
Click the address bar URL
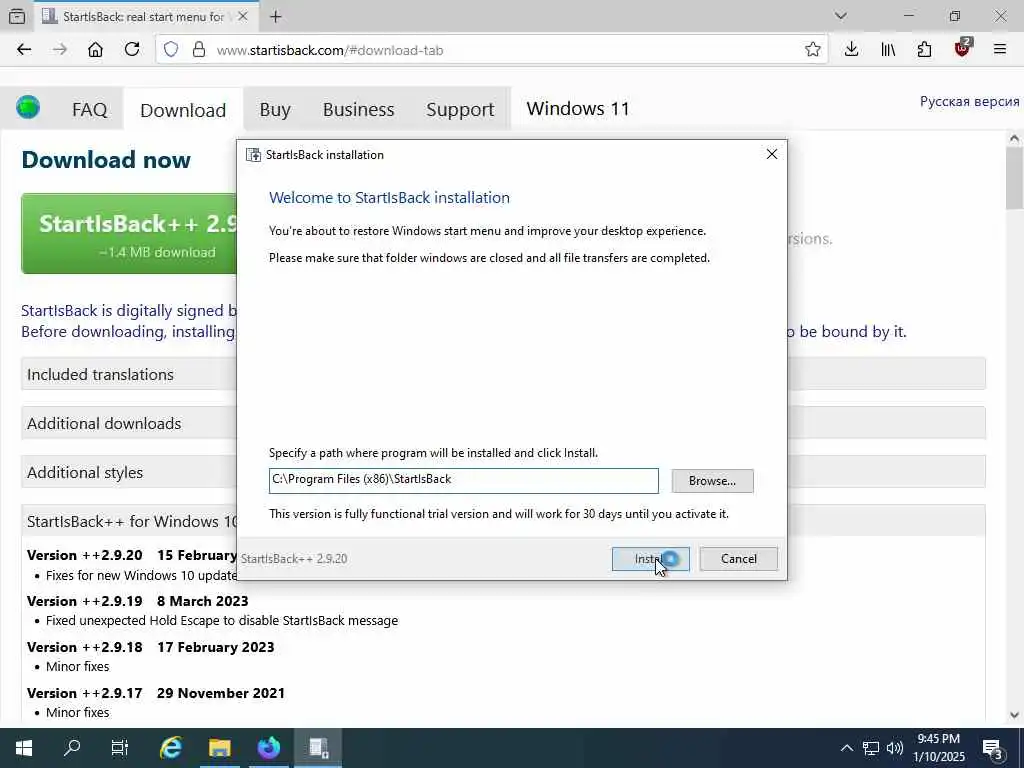pyautogui.click(x=330, y=50)
